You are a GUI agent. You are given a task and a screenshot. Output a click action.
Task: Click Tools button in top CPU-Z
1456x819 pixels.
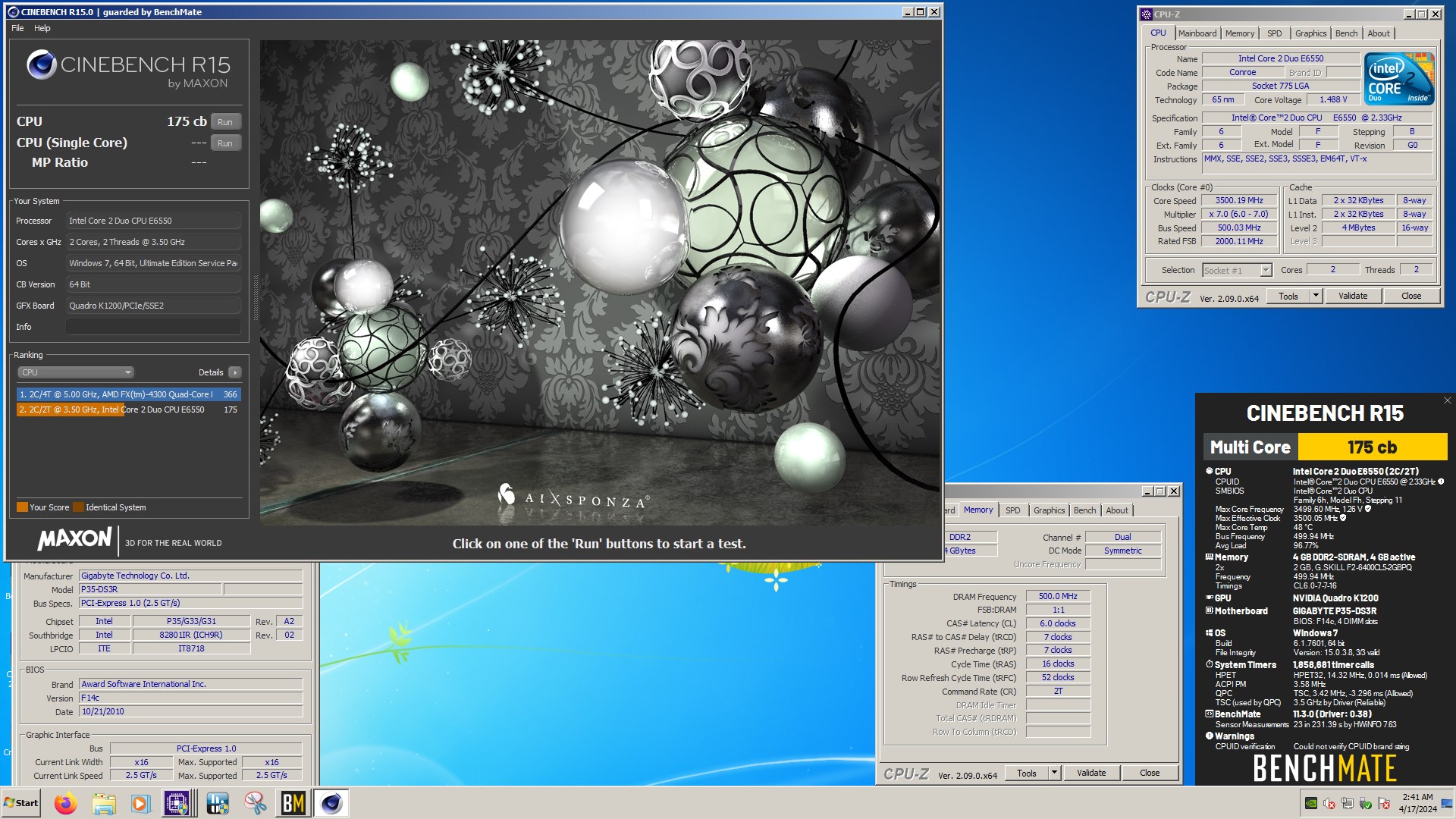point(1288,296)
